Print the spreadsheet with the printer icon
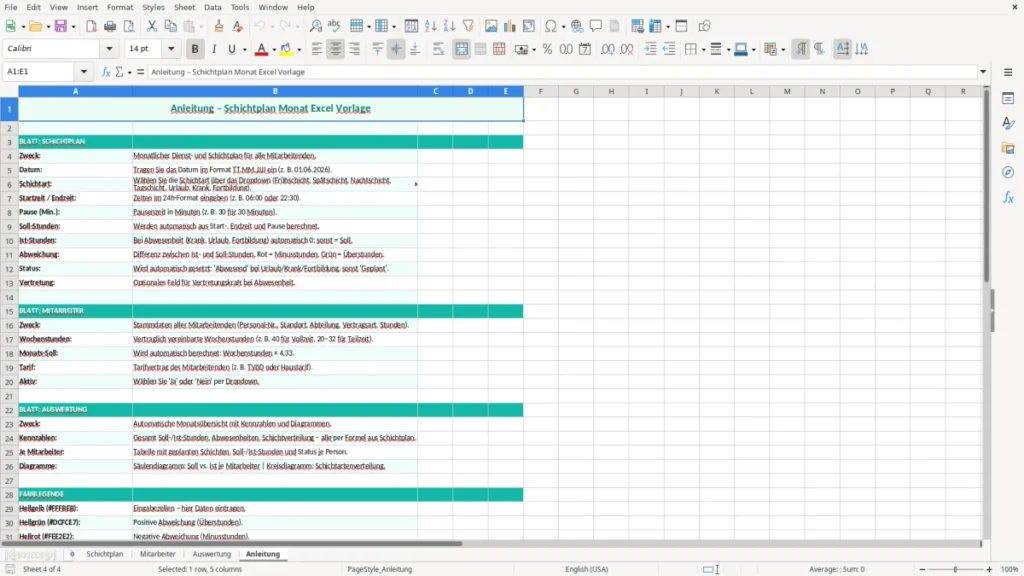The height and width of the screenshot is (576, 1024). pyautogui.click(x=110, y=26)
